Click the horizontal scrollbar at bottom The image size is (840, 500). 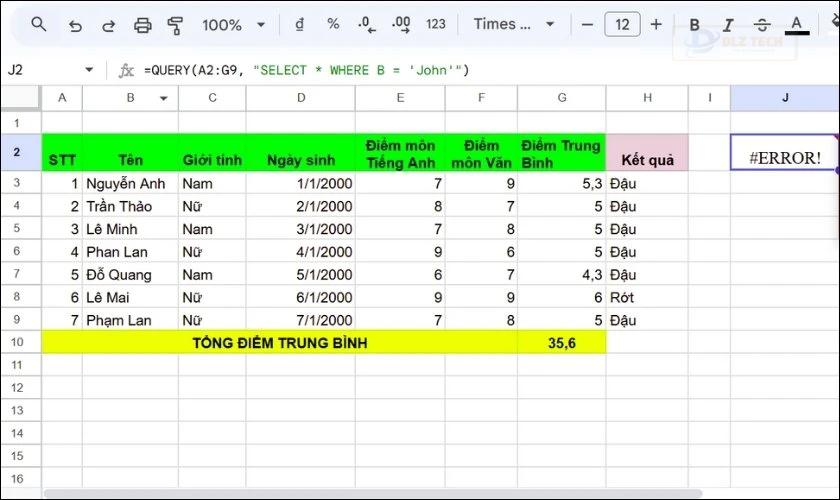(x=373, y=493)
